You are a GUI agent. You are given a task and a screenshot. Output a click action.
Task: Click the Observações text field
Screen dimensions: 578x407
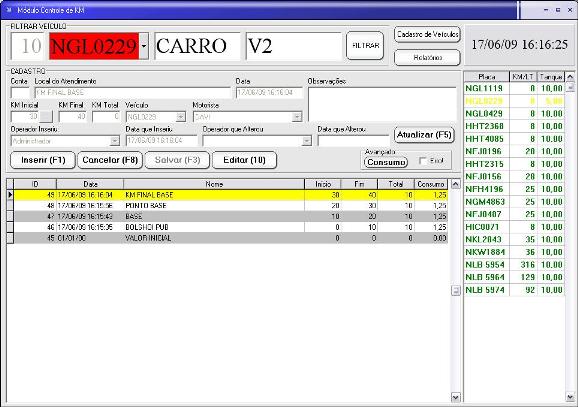[x=382, y=104]
